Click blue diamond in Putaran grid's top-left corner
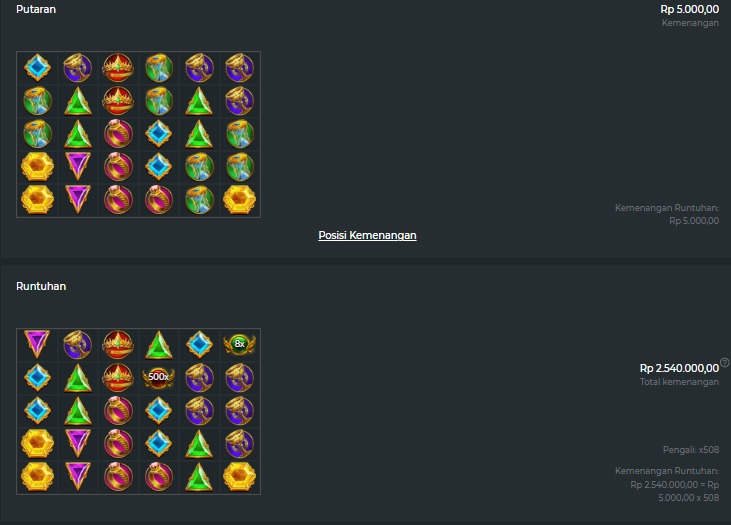This screenshot has height=525, width=731. [x=37, y=68]
